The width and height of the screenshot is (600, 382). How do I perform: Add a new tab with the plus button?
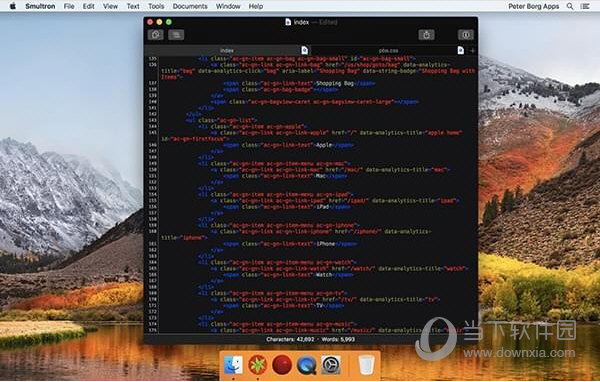(x=472, y=51)
